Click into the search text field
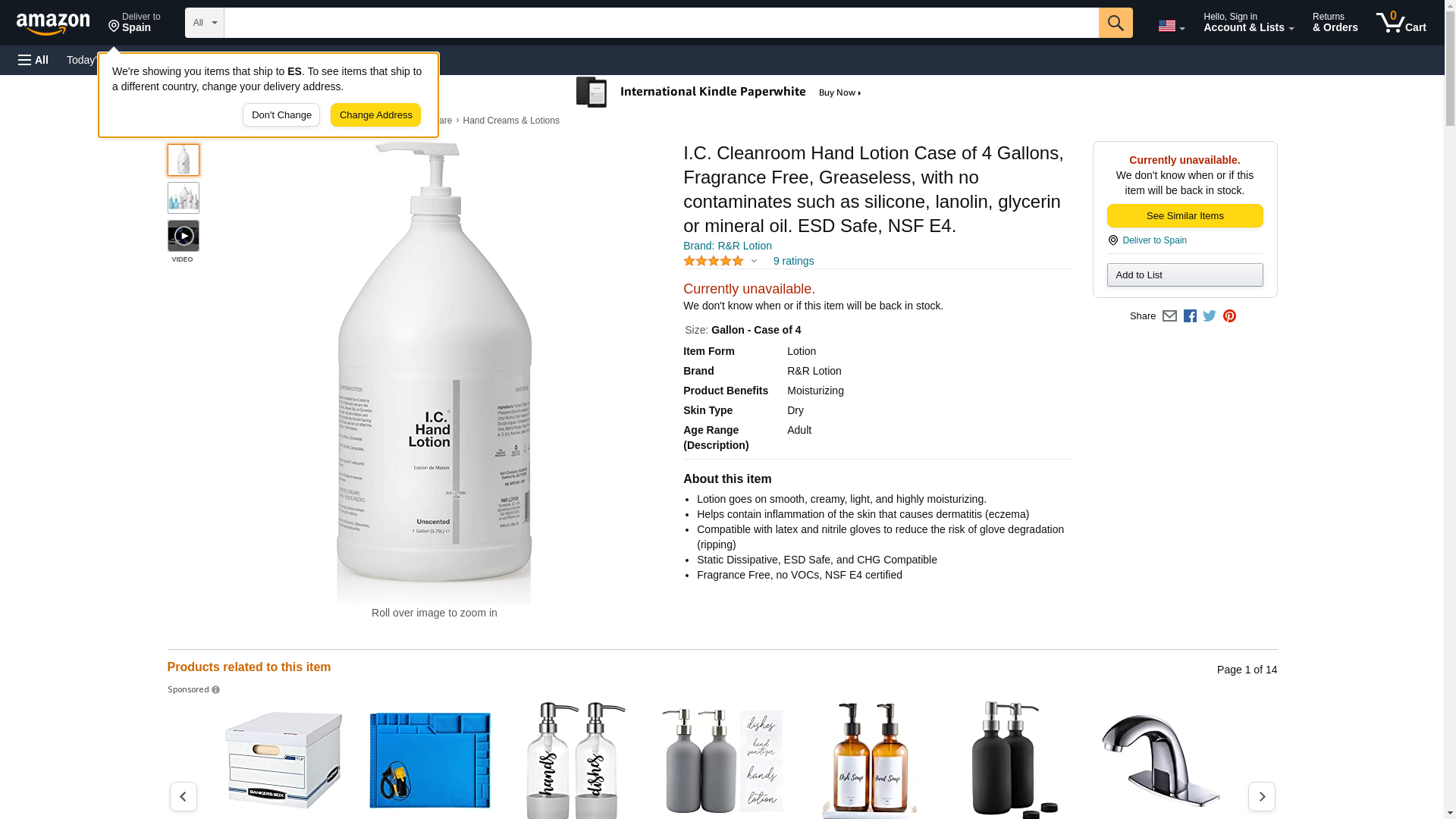The width and height of the screenshot is (1456, 819). click(x=661, y=23)
